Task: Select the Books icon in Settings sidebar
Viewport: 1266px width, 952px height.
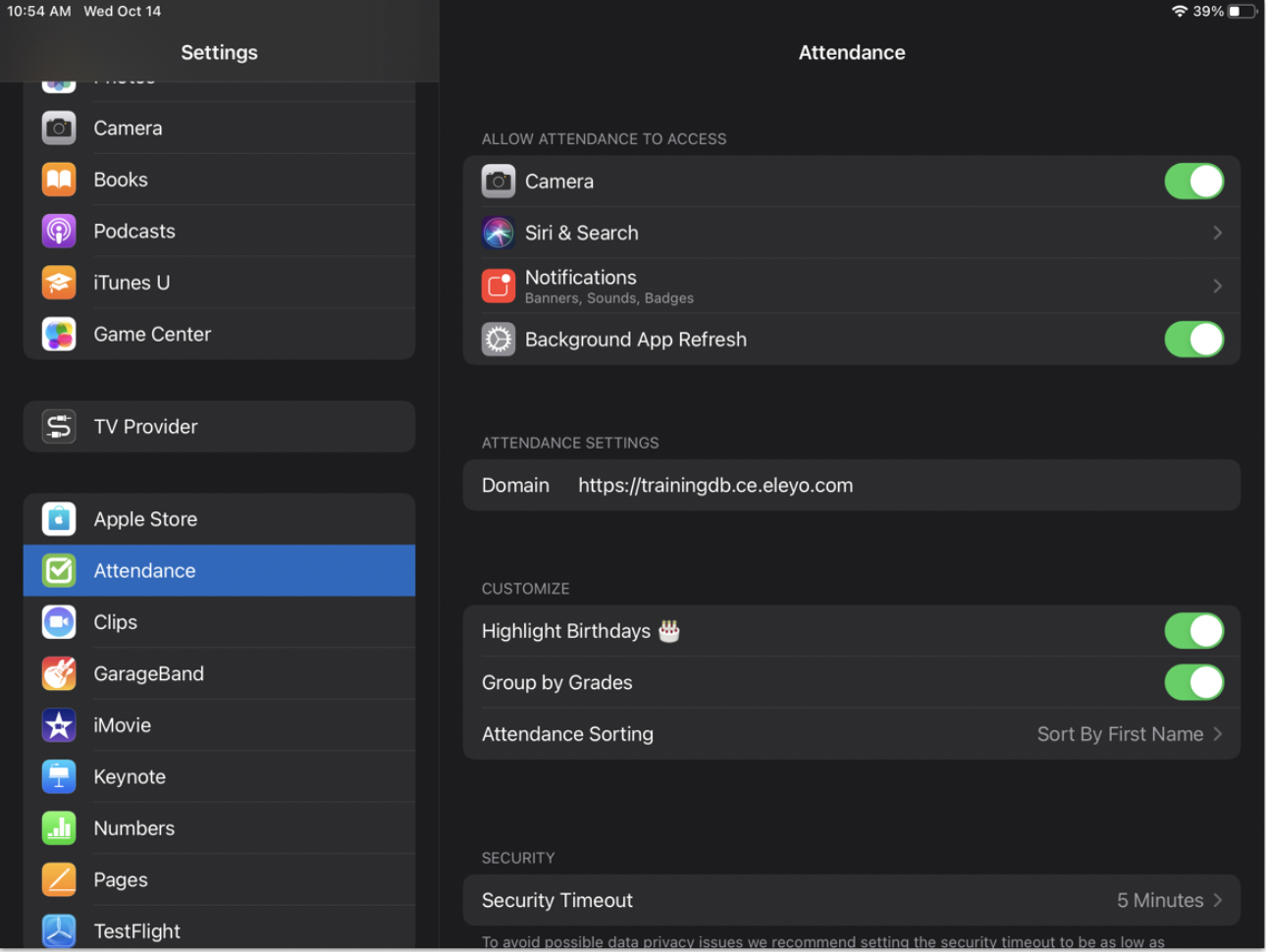Action: coord(58,180)
